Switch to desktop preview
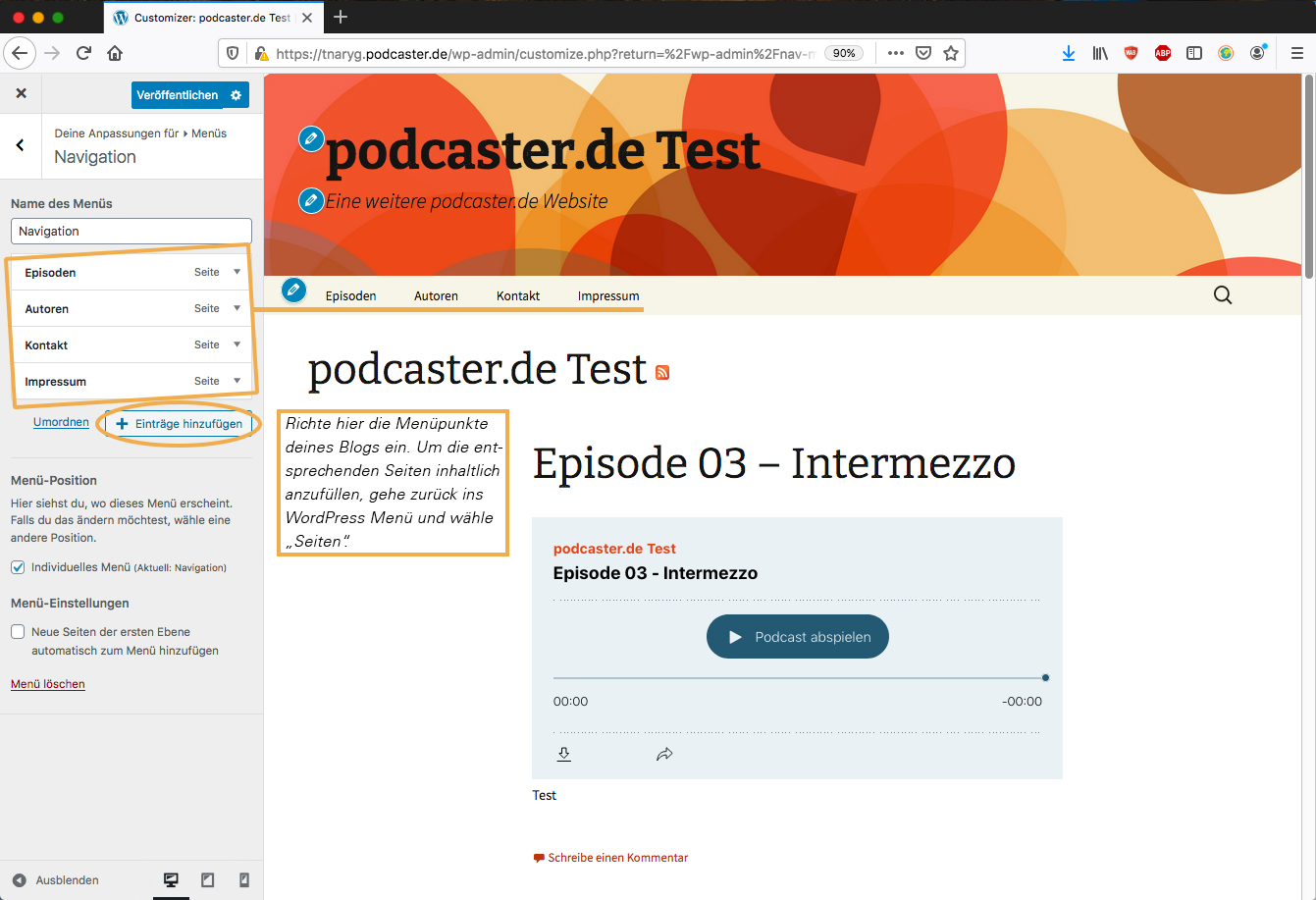This screenshot has width=1316, height=900. (x=171, y=880)
